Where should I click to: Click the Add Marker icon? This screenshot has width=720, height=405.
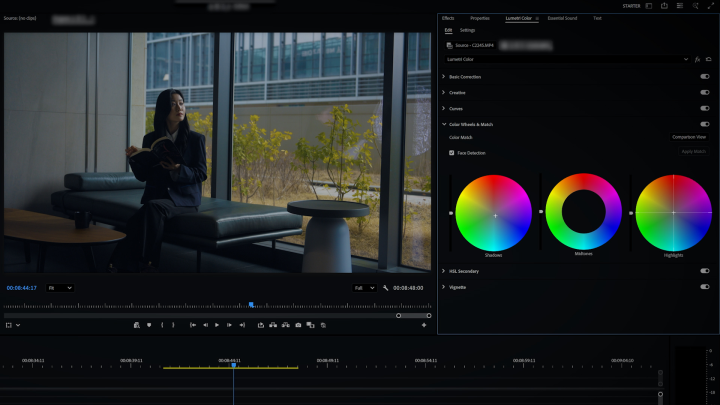pos(149,325)
